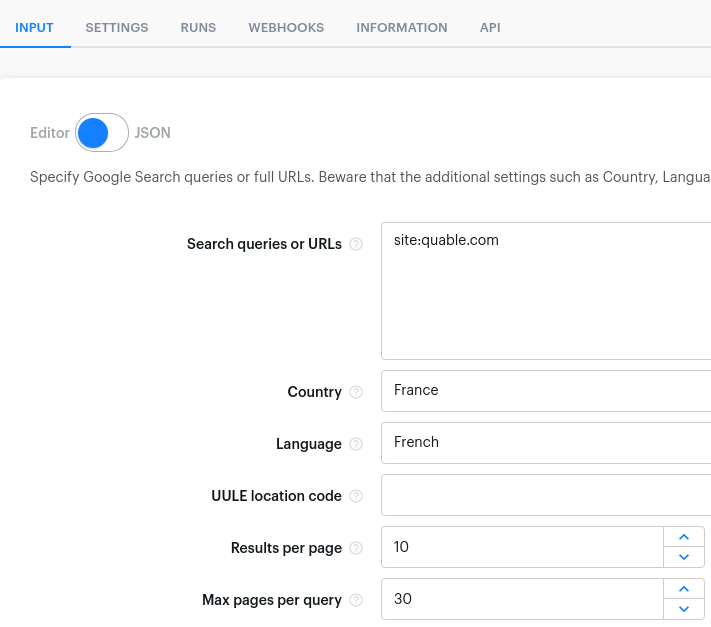This screenshot has height=627, width=711.
Task: Toggle the Editor/JSON switch
Action: pyautogui.click(x=102, y=132)
